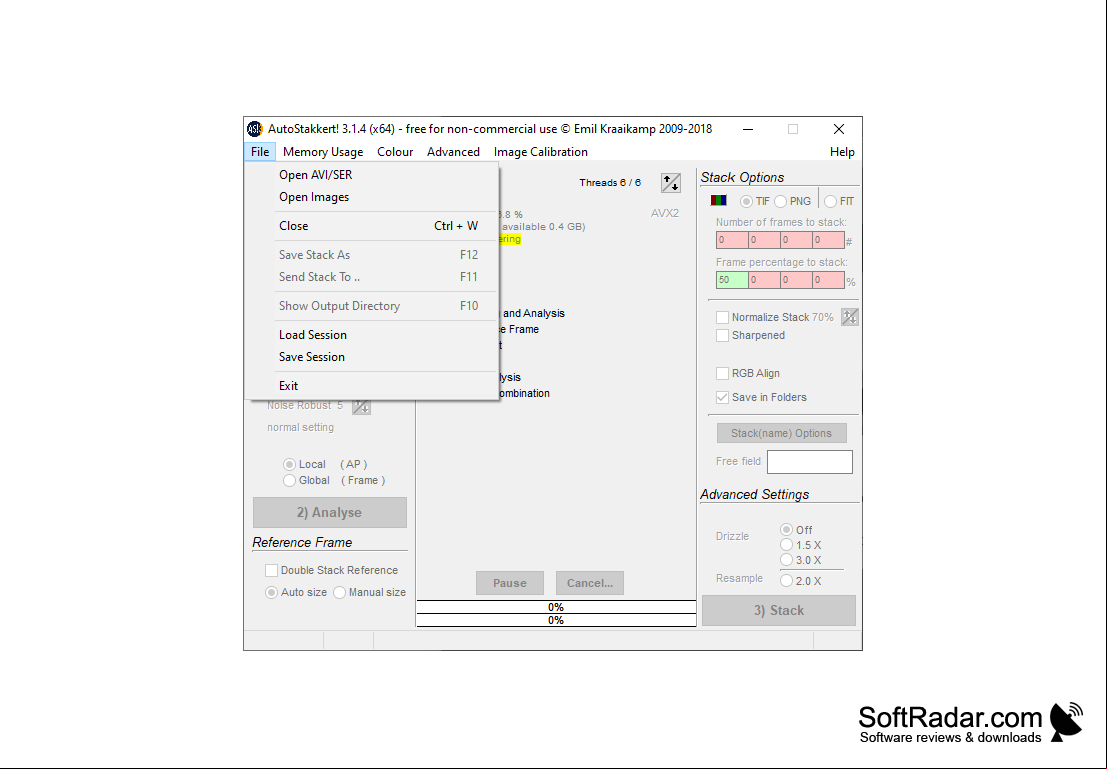This screenshot has height=769, width=1107.
Task: Click the Cancel... button
Action: [590, 583]
